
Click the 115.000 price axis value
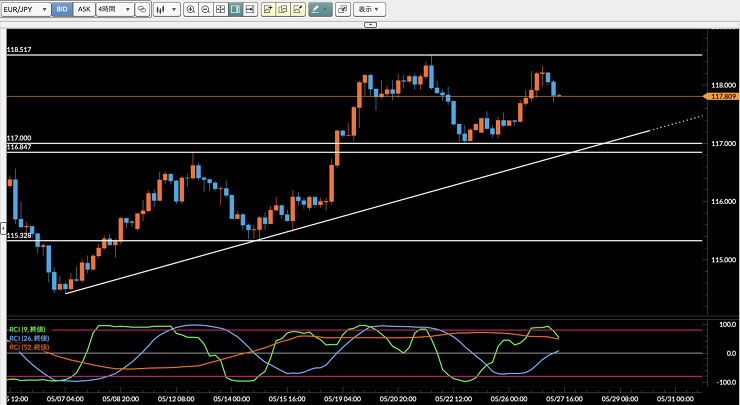tap(723, 260)
